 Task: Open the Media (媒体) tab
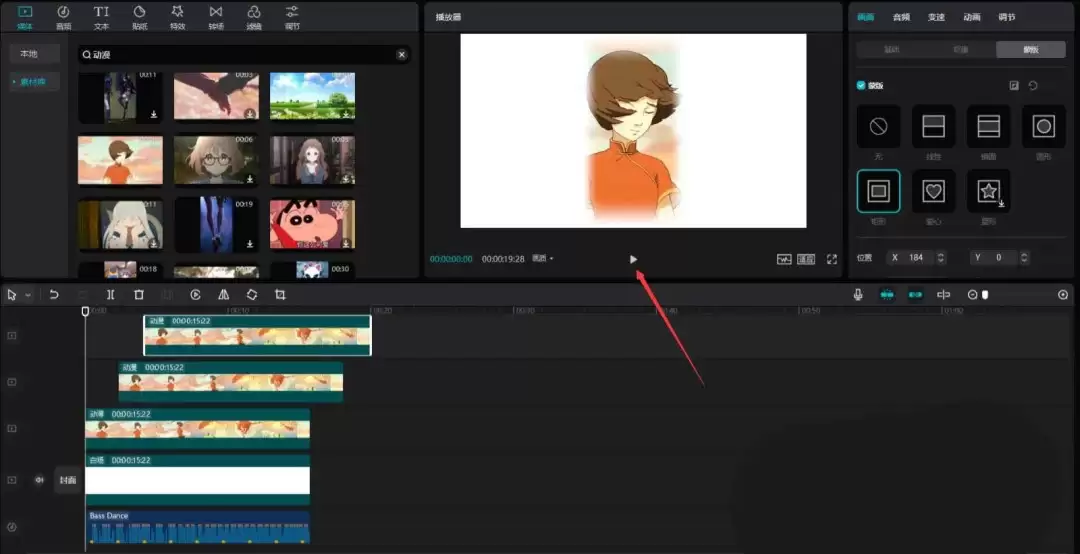pos(25,17)
